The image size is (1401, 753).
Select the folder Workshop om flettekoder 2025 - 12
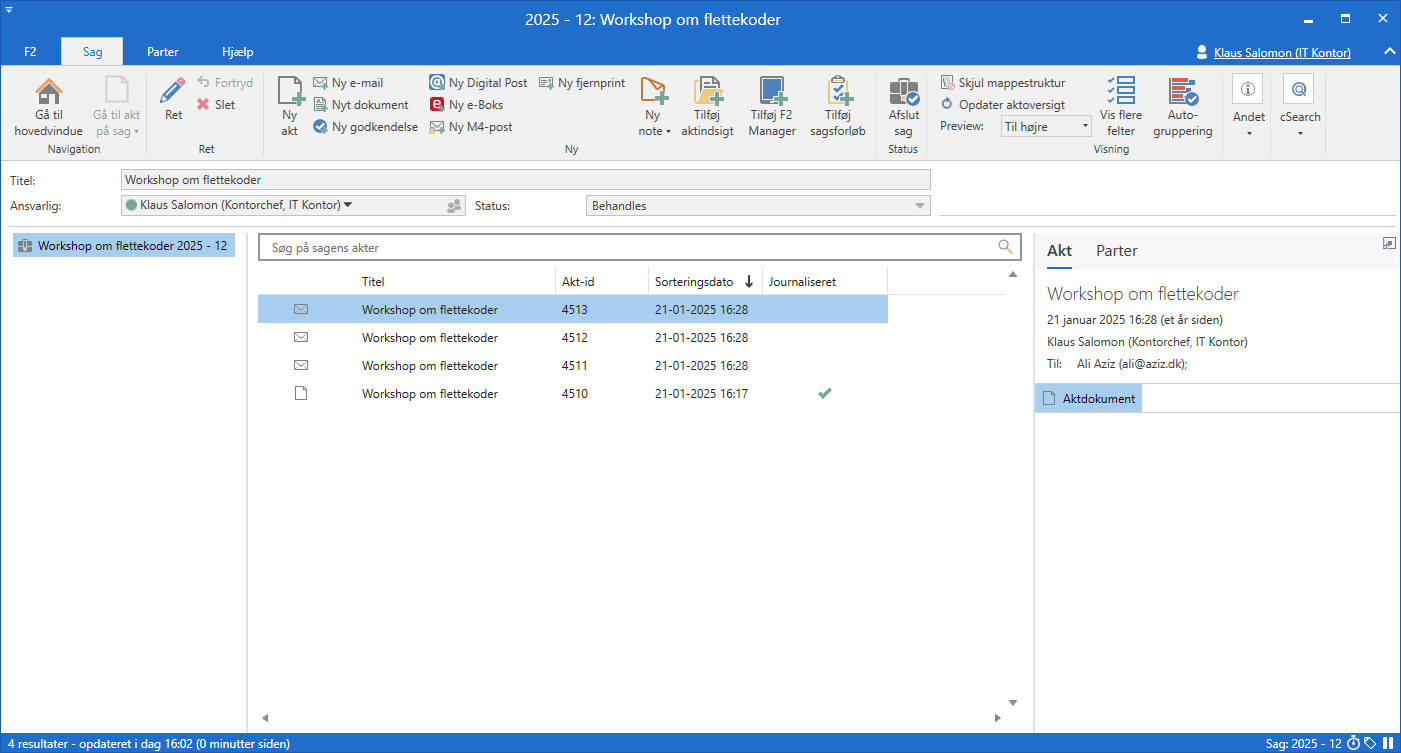coord(124,246)
